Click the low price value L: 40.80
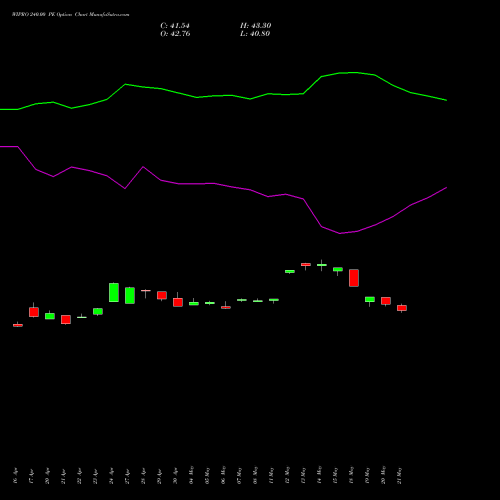 tap(255, 34)
